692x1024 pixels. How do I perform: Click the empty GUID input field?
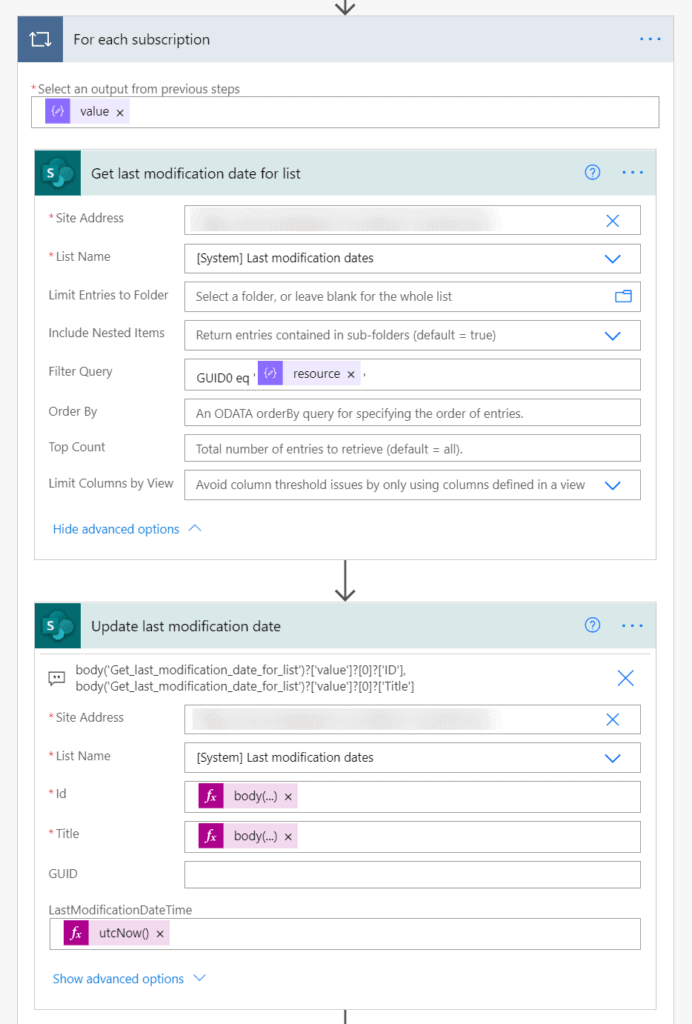(x=412, y=874)
